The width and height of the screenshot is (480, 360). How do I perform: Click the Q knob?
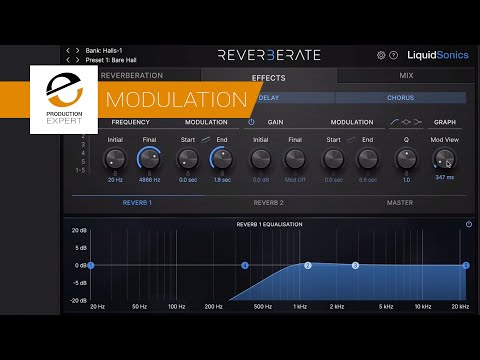[x=406, y=159]
